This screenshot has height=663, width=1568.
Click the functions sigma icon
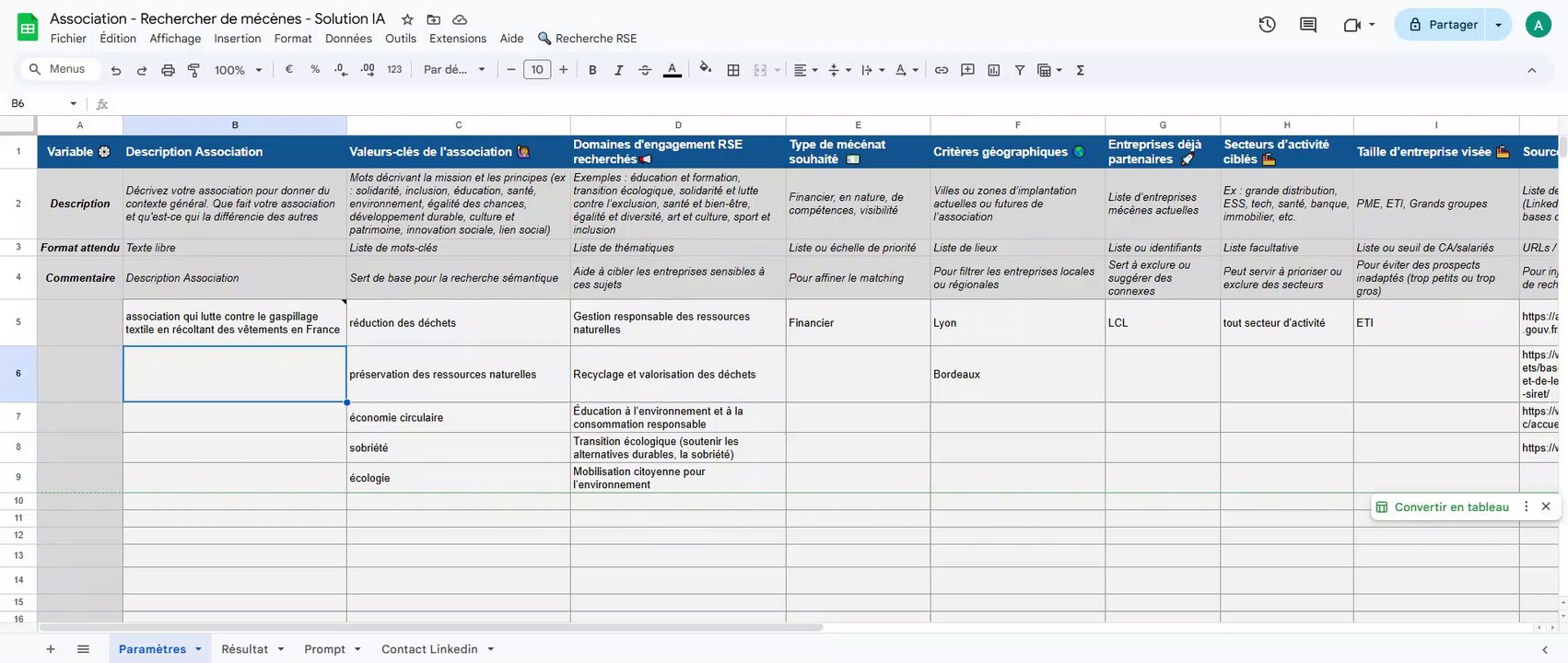[1080, 70]
